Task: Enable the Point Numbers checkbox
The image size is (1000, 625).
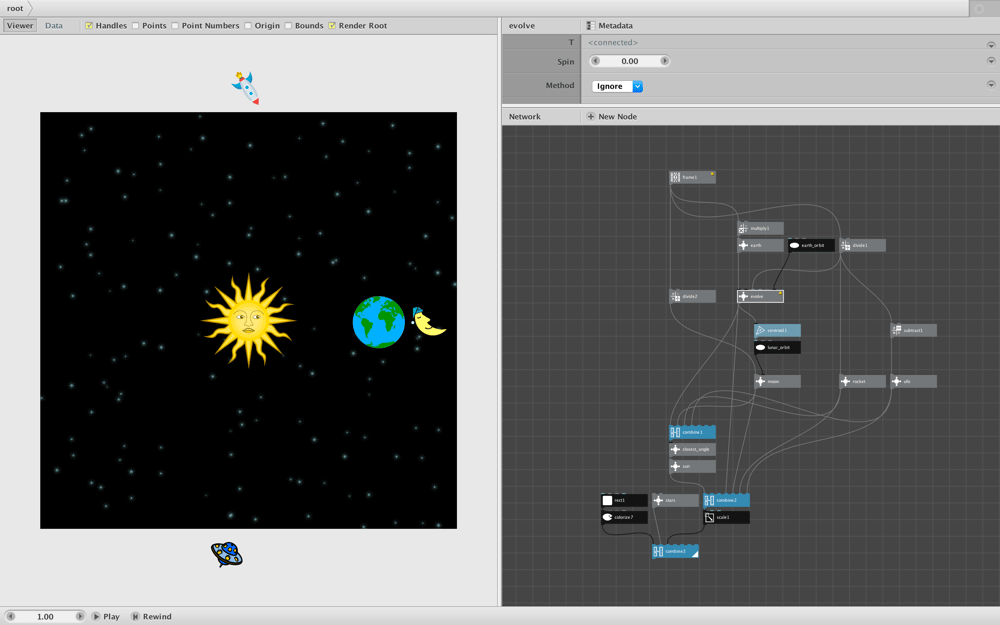Action: (175, 26)
